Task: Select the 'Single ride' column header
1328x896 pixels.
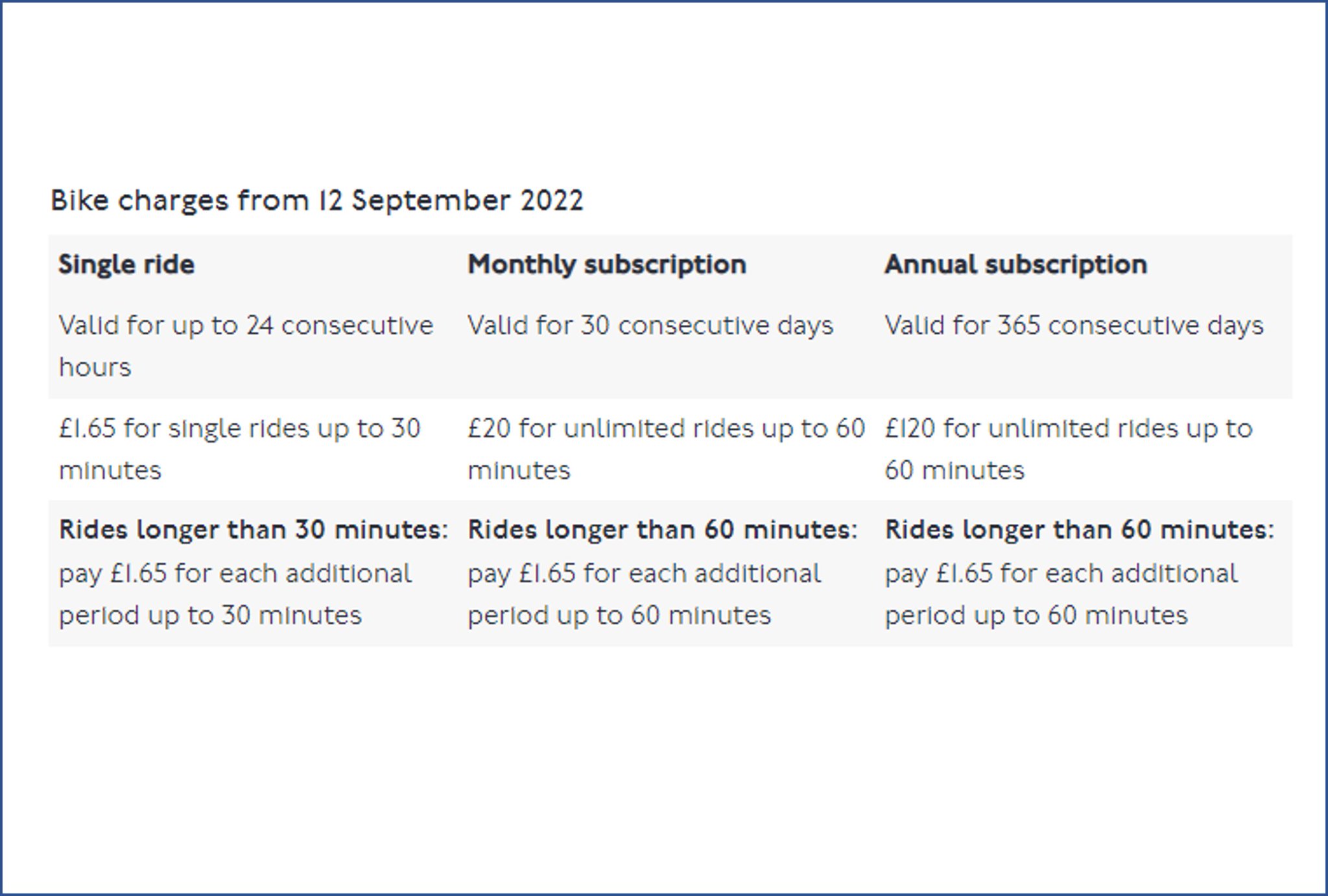Action: coord(126,265)
